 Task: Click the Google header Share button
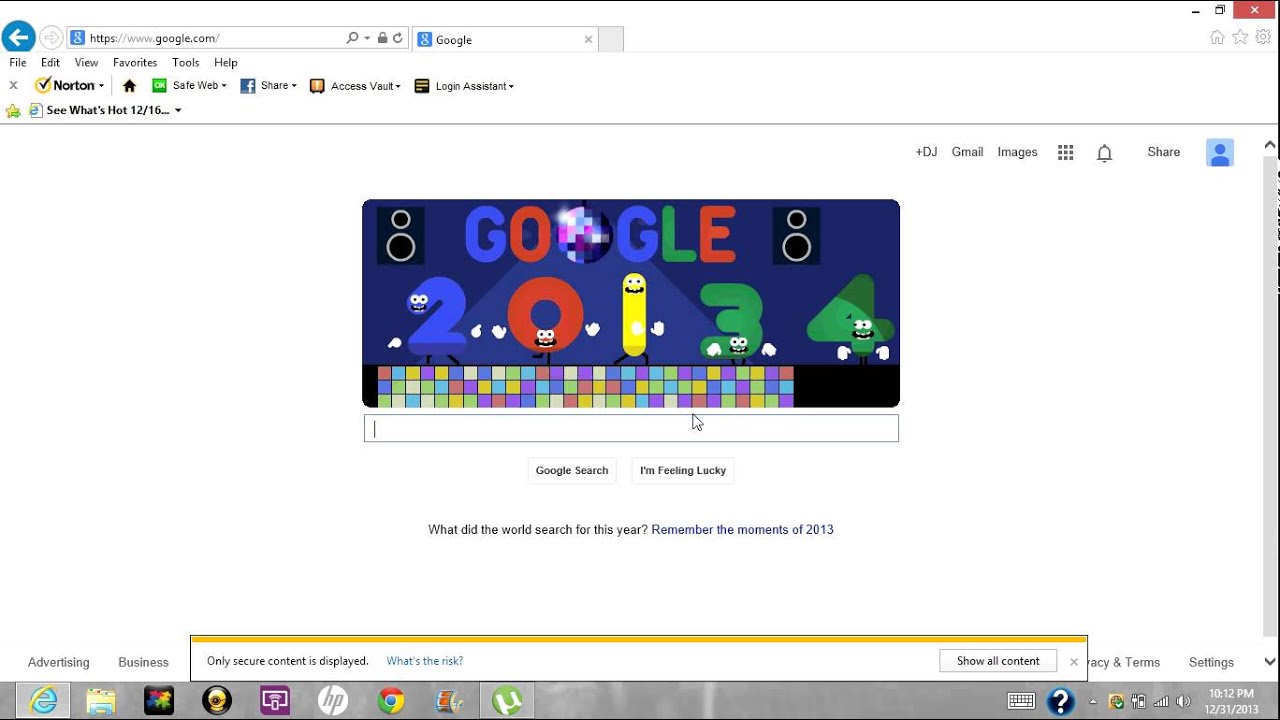click(x=1163, y=152)
